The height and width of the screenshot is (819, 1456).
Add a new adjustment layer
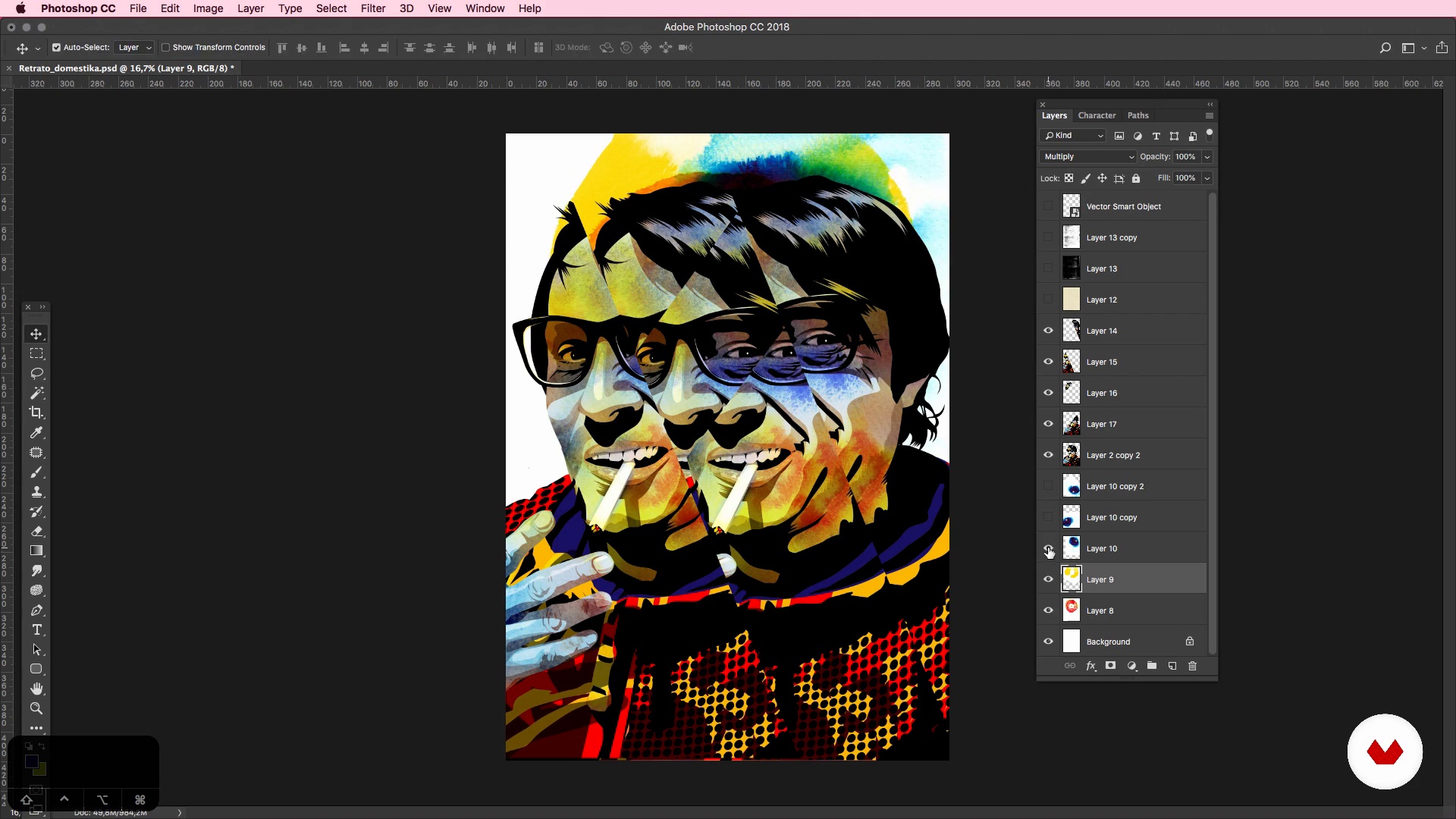pos(1131,666)
